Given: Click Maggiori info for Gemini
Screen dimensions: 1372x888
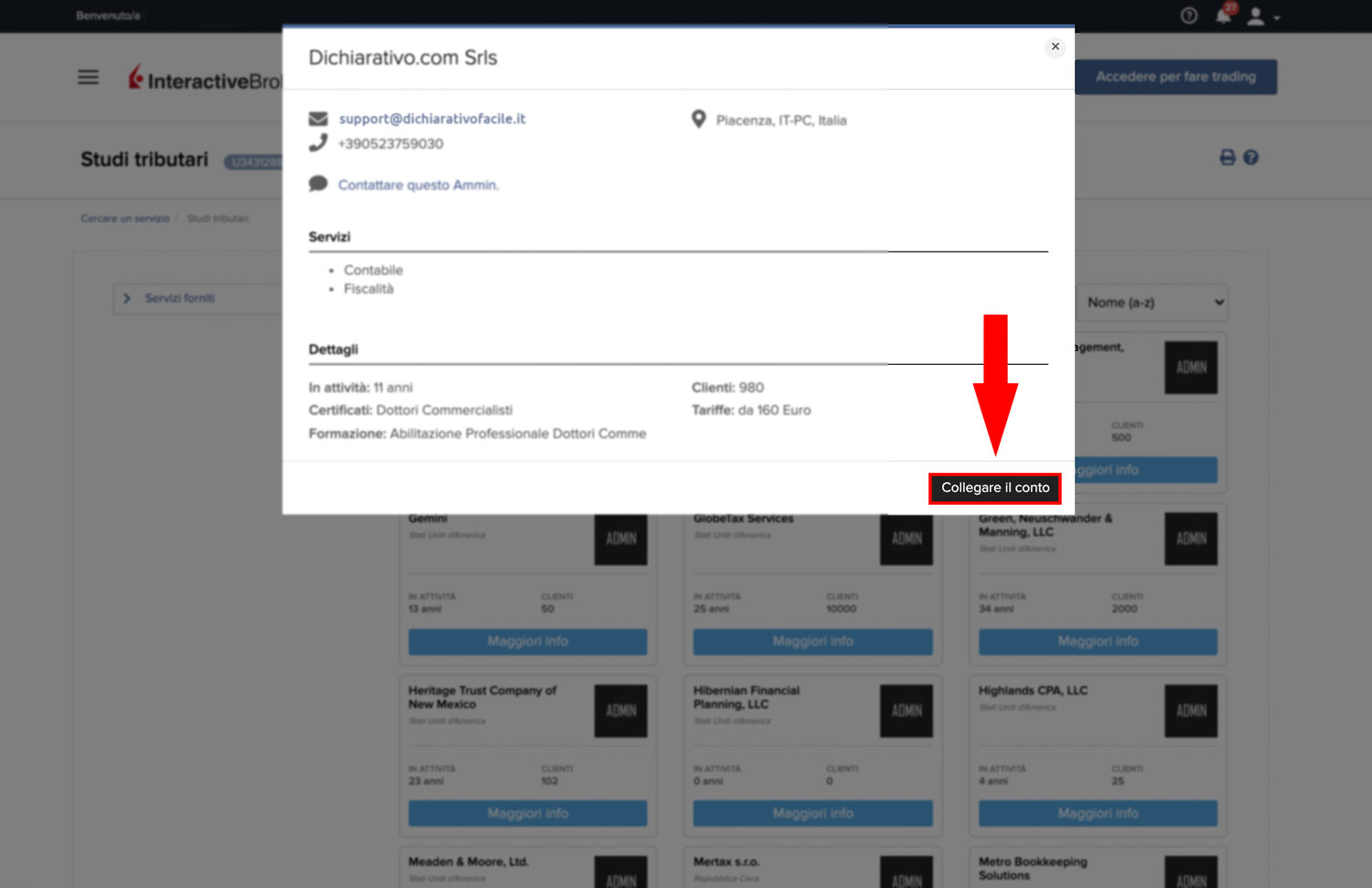Looking at the screenshot, I should tap(528, 641).
